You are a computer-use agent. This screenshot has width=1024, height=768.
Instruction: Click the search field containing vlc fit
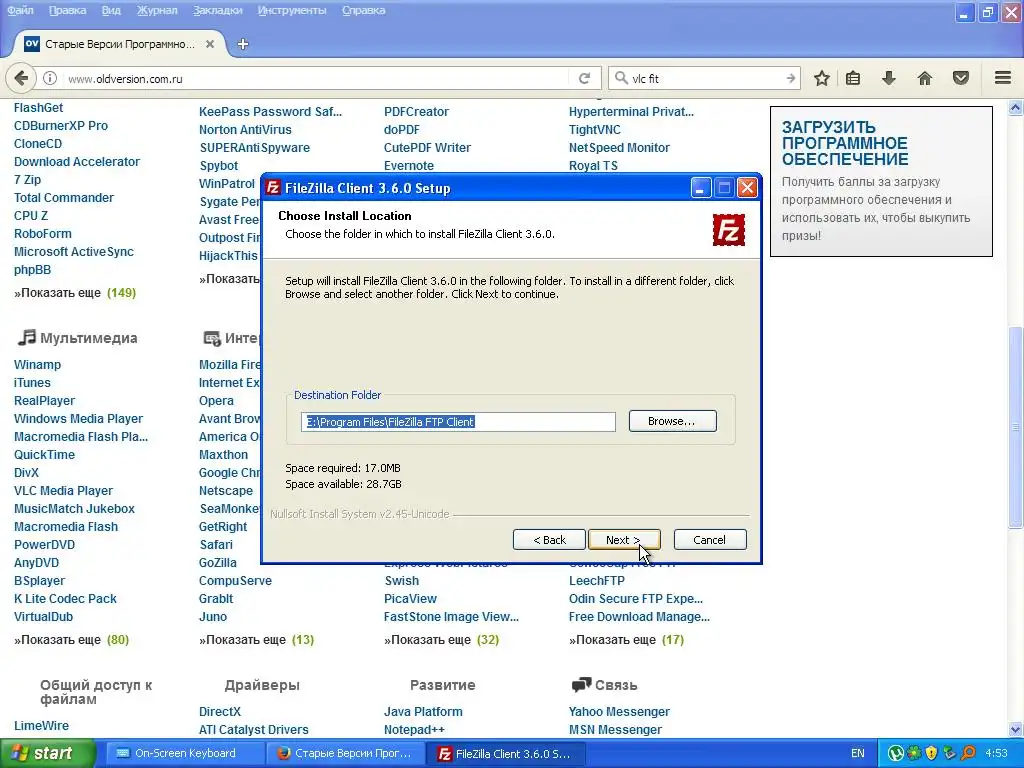(x=705, y=78)
